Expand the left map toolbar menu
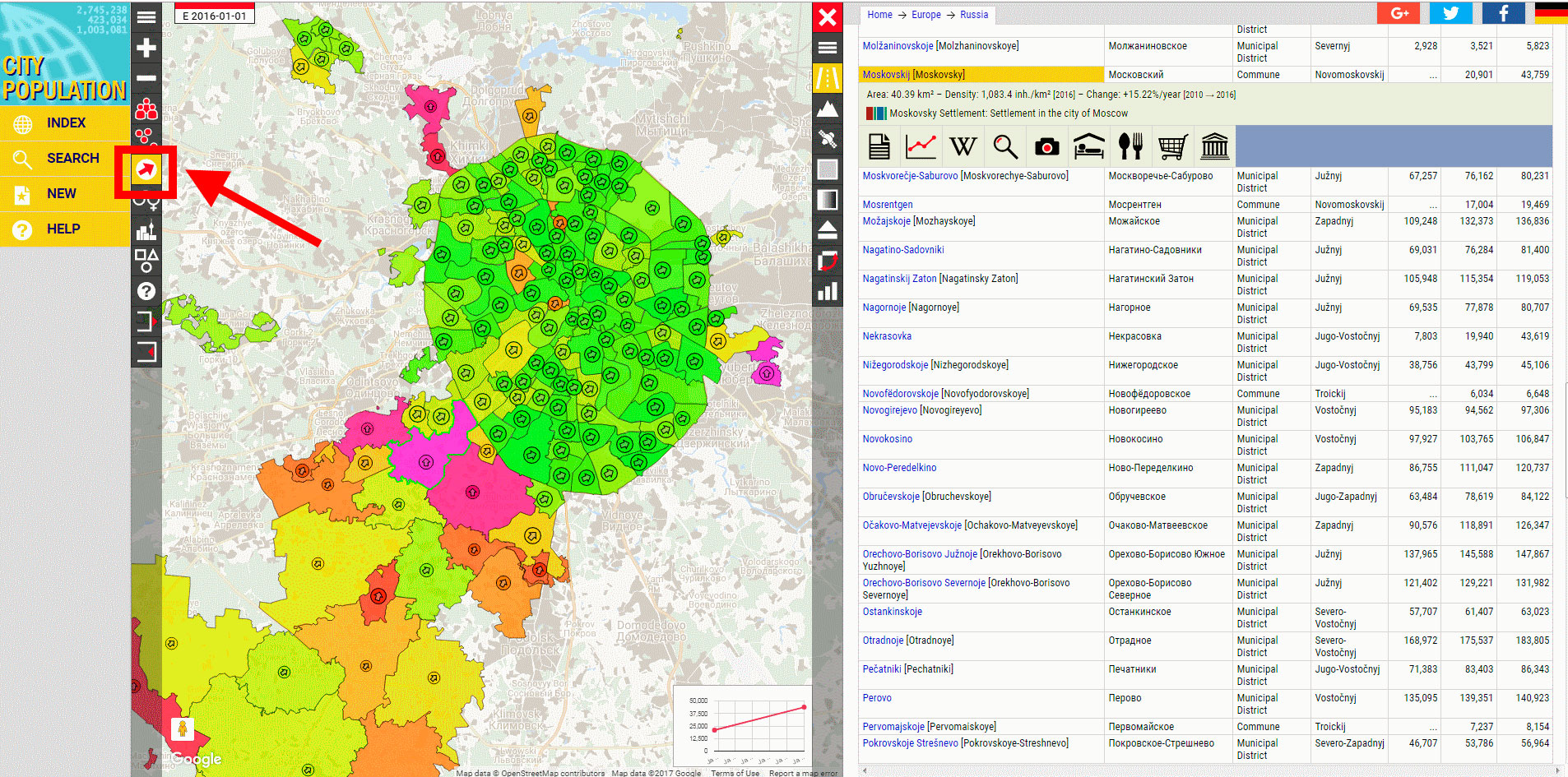Image resolution: width=1568 pixels, height=777 pixels. (x=146, y=17)
